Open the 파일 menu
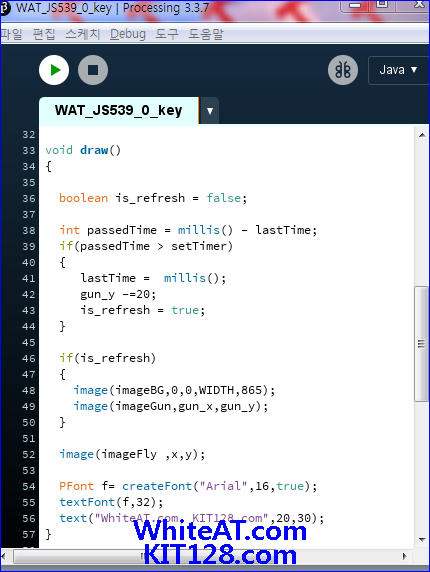Image resolution: width=430 pixels, height=572 pixels. 11,34
